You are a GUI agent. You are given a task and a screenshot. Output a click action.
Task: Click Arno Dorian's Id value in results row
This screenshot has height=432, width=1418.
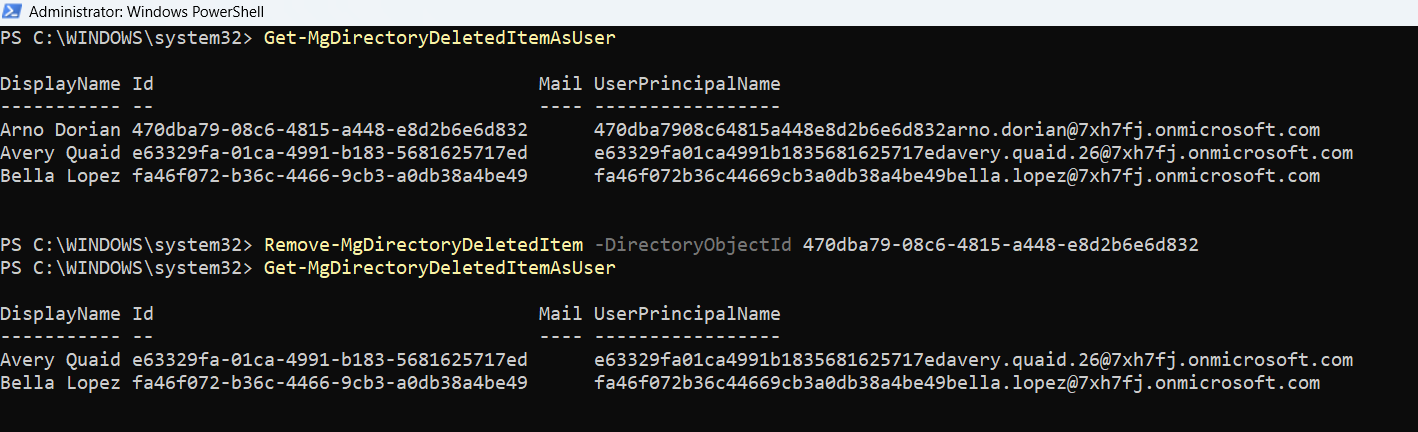click(x=330, y=130)
